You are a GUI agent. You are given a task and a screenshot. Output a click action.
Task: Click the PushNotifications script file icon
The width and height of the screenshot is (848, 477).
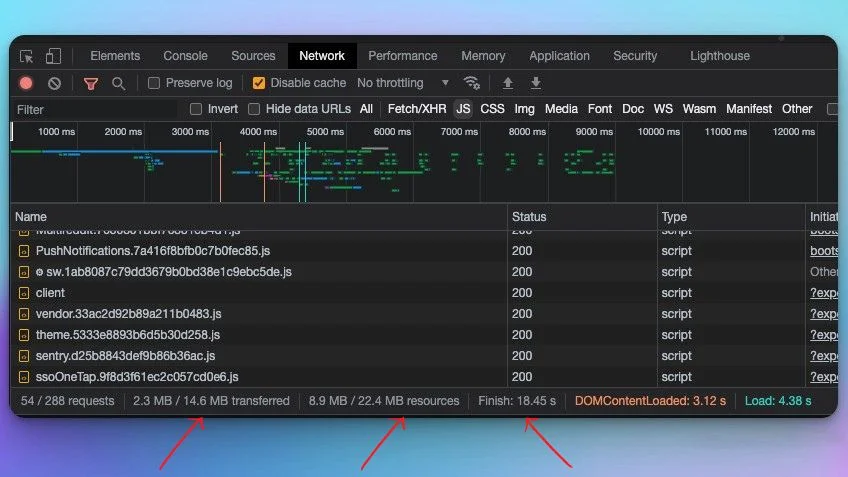click(24, 251)
